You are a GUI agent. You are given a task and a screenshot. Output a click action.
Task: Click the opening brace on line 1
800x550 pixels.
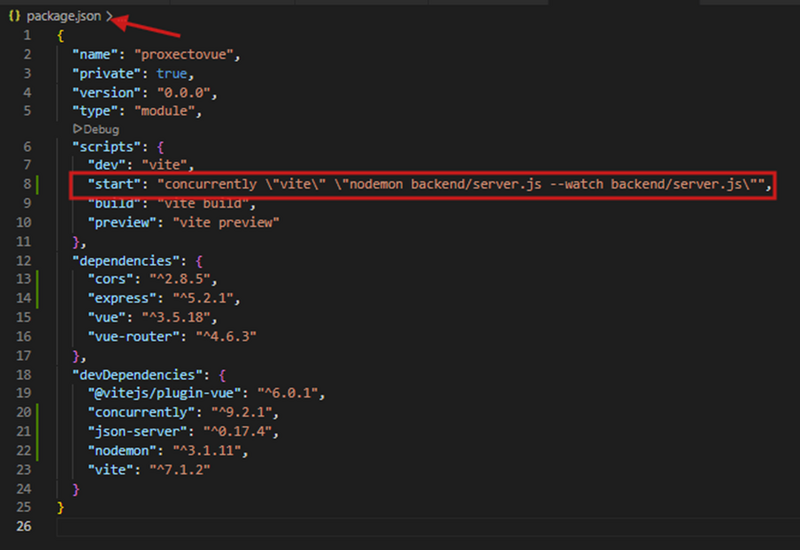click(61, 36)
